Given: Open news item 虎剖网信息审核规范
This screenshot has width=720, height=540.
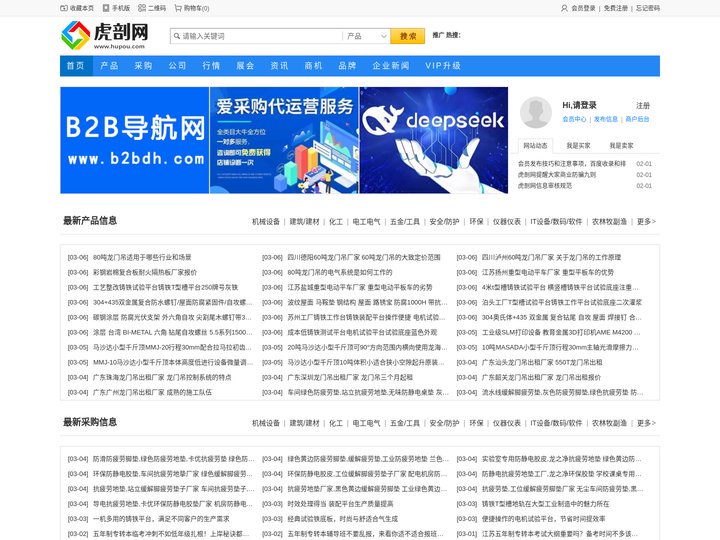Looking at the screenshot, I should (x=545, y=186).
